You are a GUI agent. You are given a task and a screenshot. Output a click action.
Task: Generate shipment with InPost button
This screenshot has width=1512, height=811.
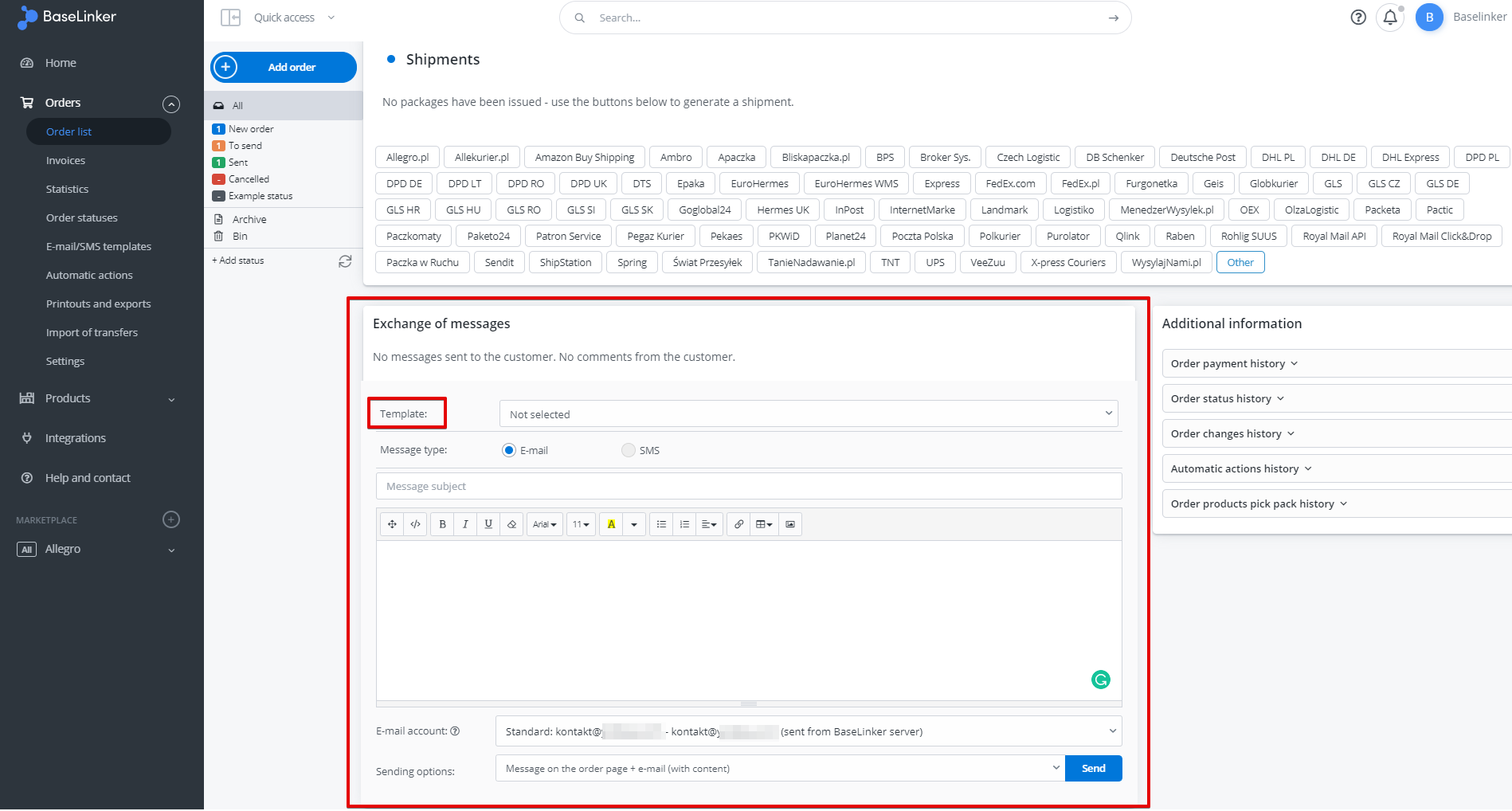[849, 210]
